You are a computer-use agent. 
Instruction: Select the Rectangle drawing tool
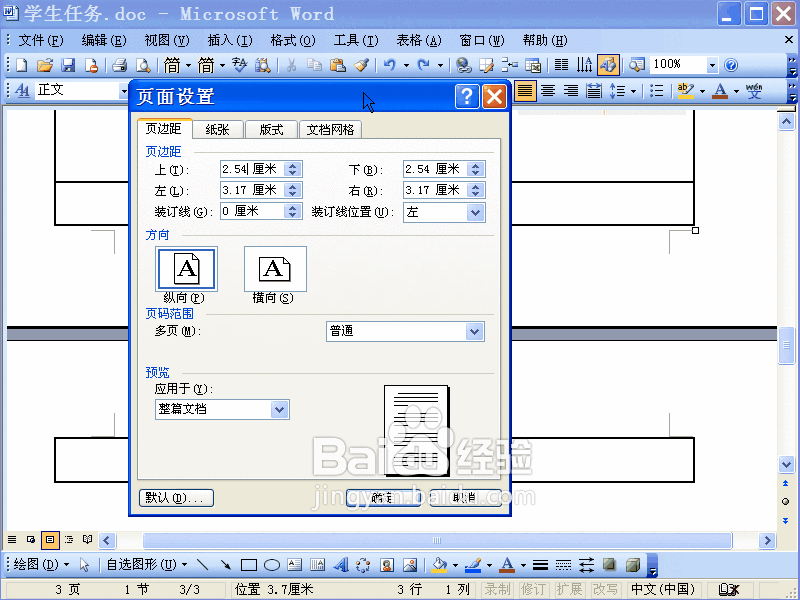[x=247, y=562]
